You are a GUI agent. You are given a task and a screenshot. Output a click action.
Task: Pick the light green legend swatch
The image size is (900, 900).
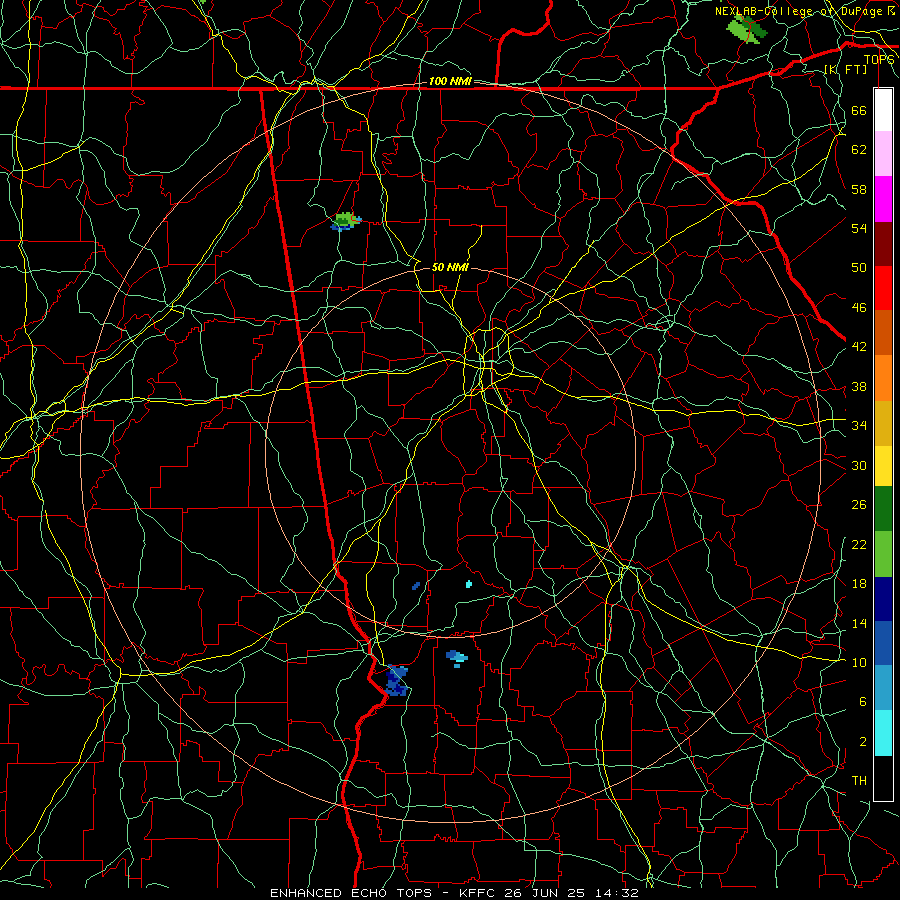(x=883, y=554)
